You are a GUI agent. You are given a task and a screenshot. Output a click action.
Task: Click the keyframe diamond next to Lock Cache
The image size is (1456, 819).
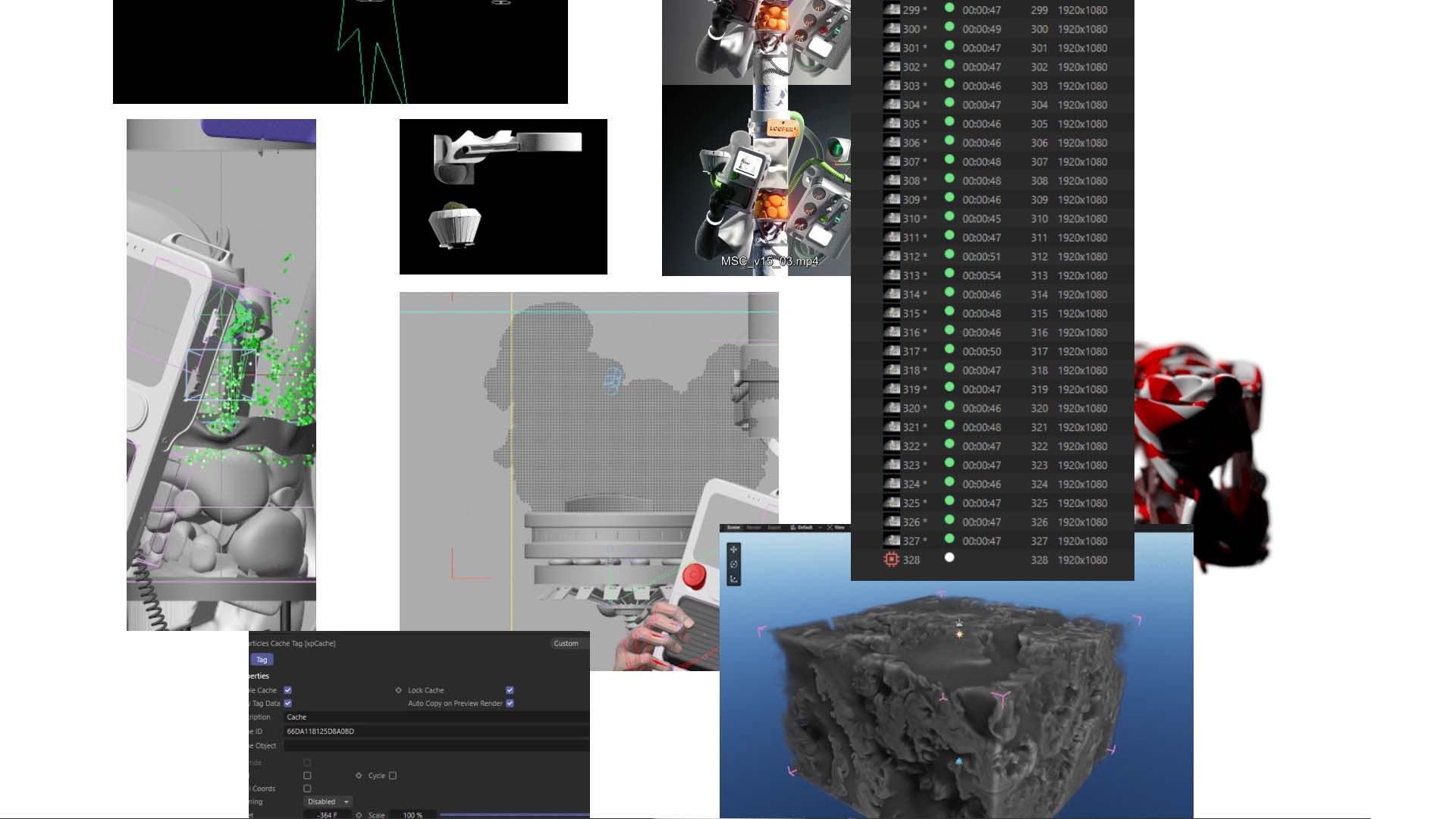coord(398,690)
